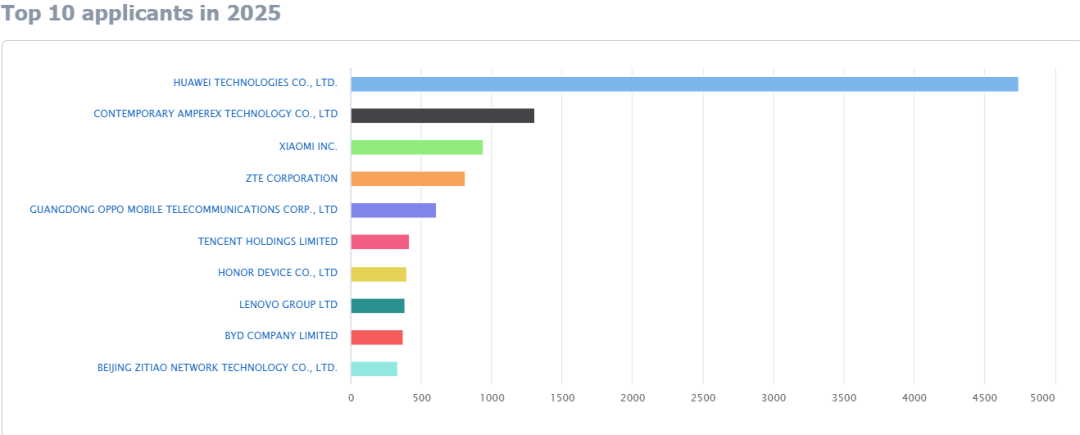Click the Tencent Holdings Limited label

[268, 242]
